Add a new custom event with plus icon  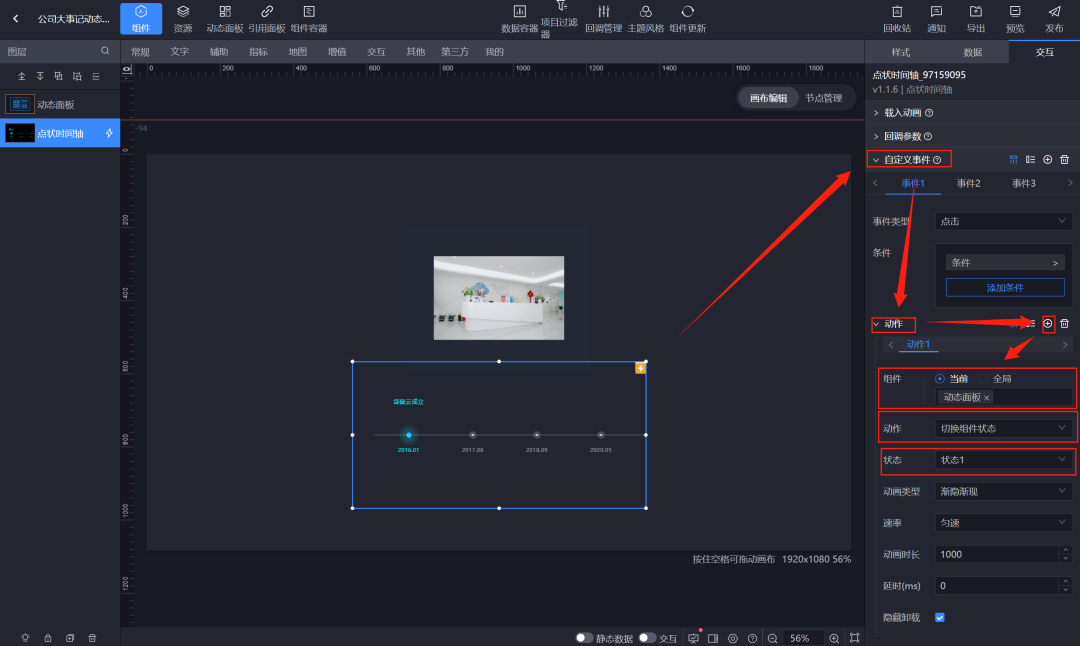click(1048, 159)
